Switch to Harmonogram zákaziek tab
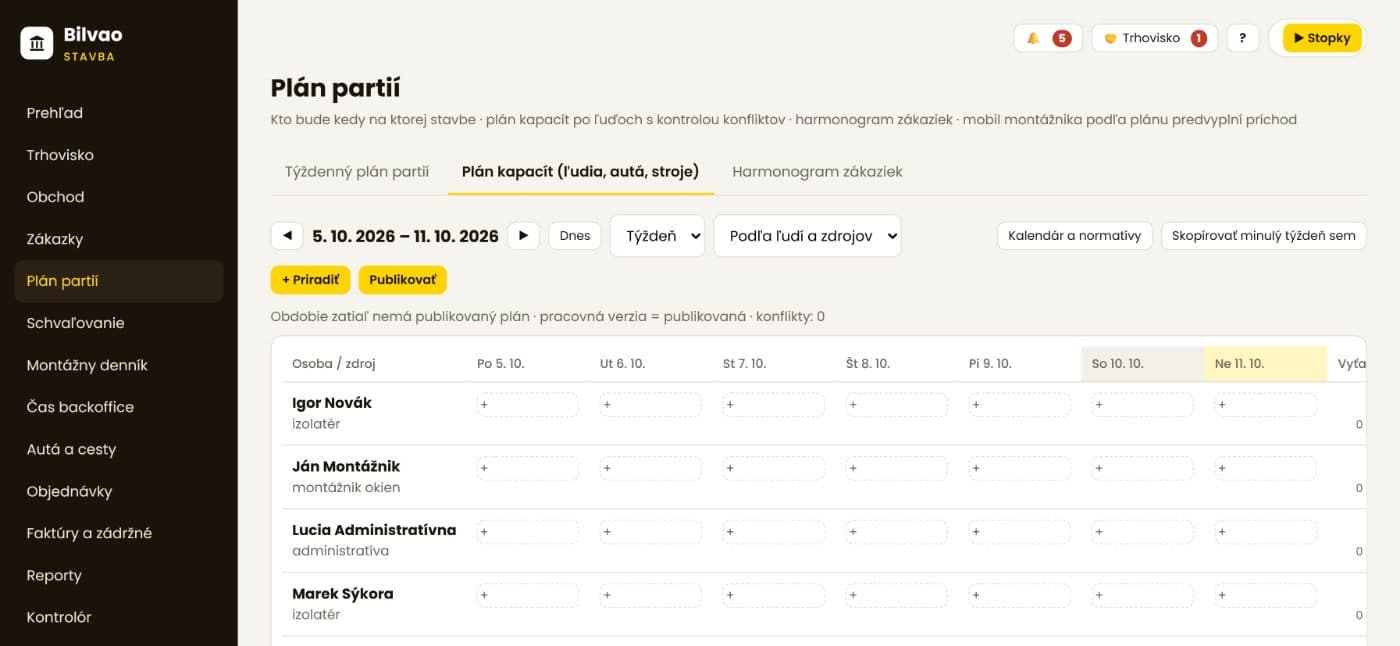Viewport: 1400px width, 646px height. pos(817,171)
